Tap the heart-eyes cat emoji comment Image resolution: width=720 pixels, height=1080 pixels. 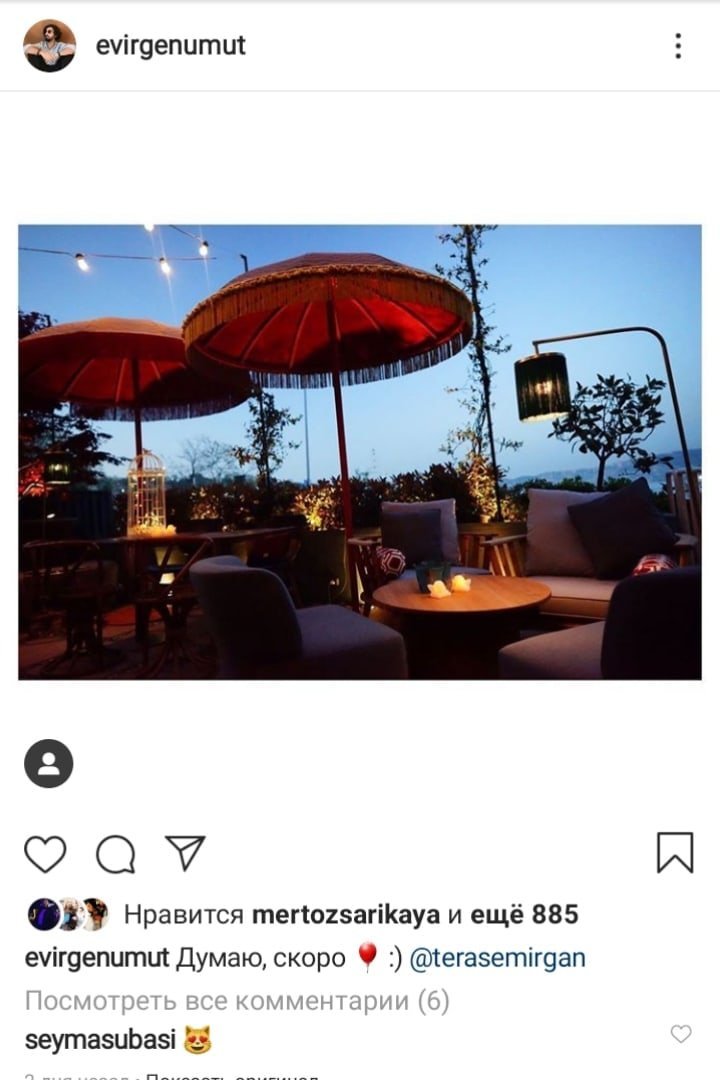[198, 1039]
